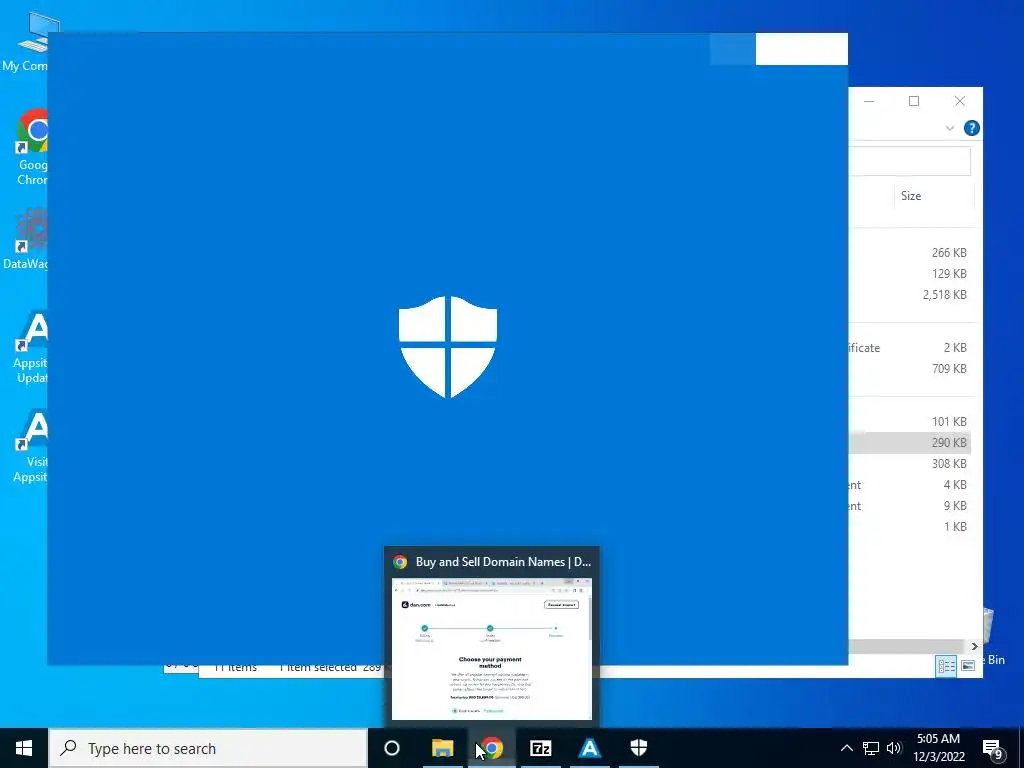
Task: Click the File Explorer search box
Action: tap(909, 161)
